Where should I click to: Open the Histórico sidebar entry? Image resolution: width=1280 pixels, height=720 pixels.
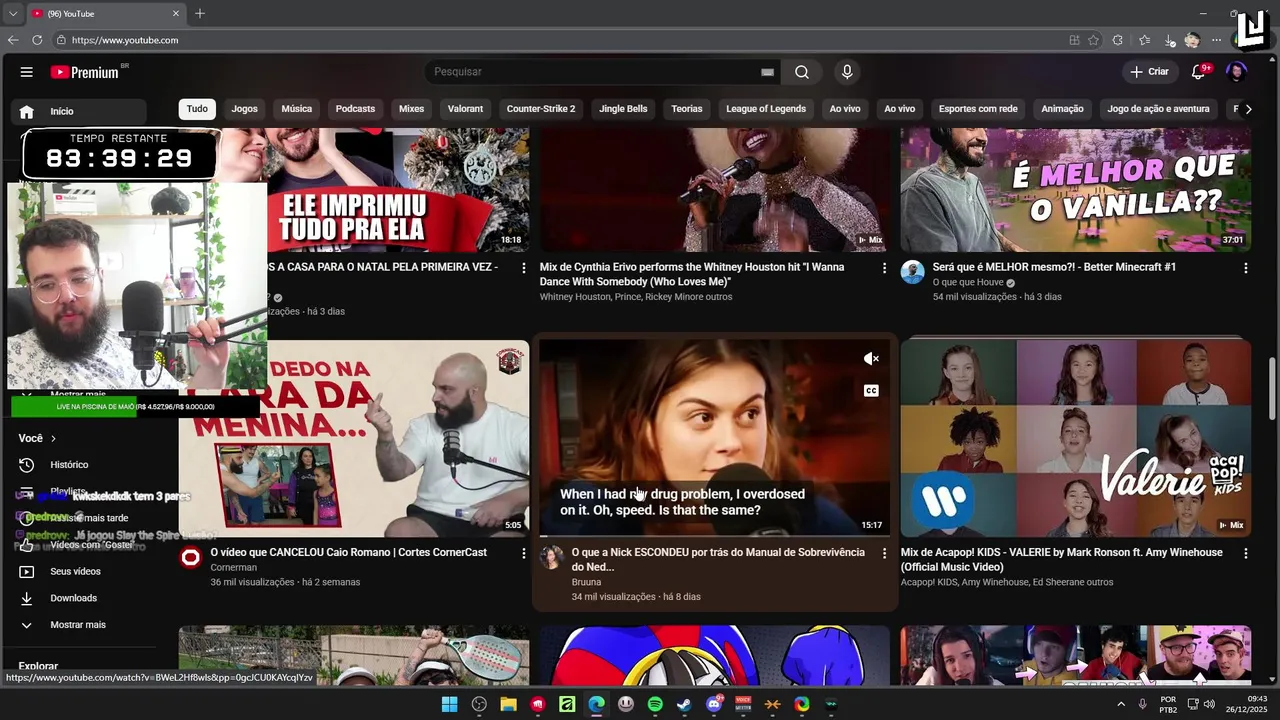tap(69, 465)
